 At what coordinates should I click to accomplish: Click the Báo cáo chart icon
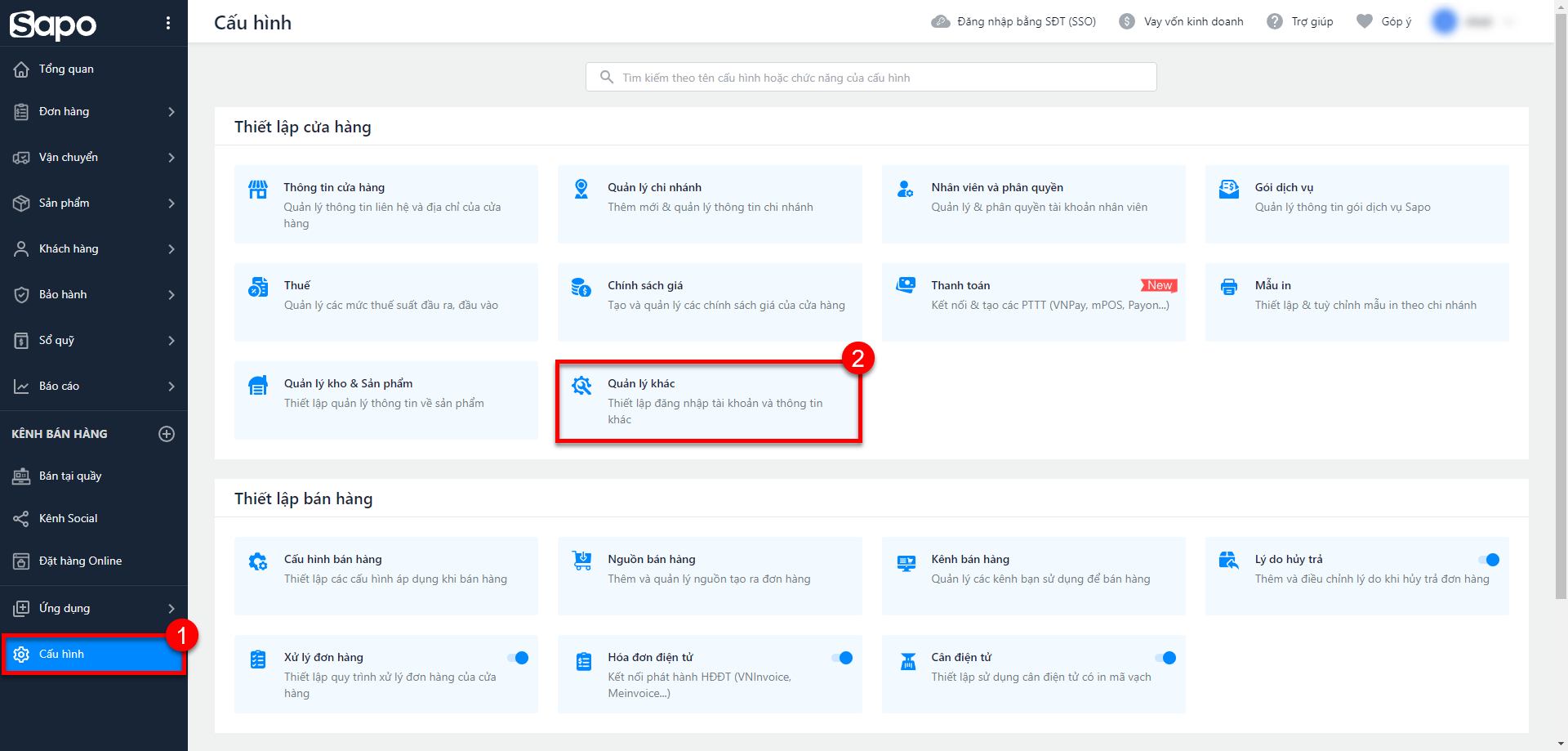[21, 387]
